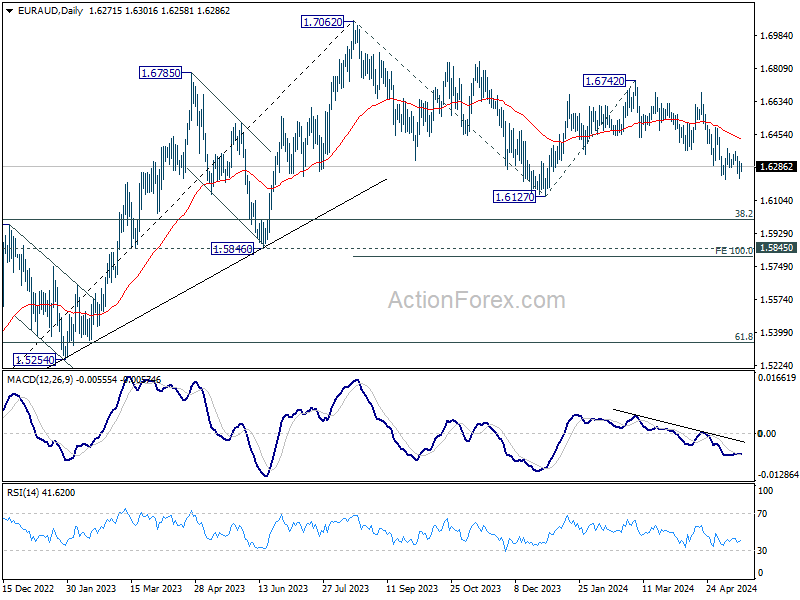
Task: Click the 15 Mar 2023 date label
Action: (156, 589)
